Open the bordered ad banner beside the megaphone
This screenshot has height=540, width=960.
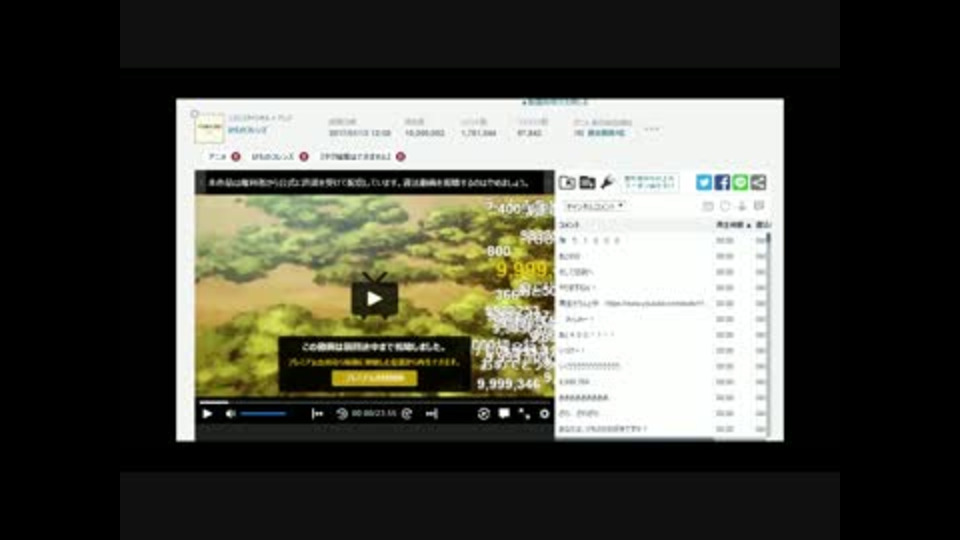(650, 182)
